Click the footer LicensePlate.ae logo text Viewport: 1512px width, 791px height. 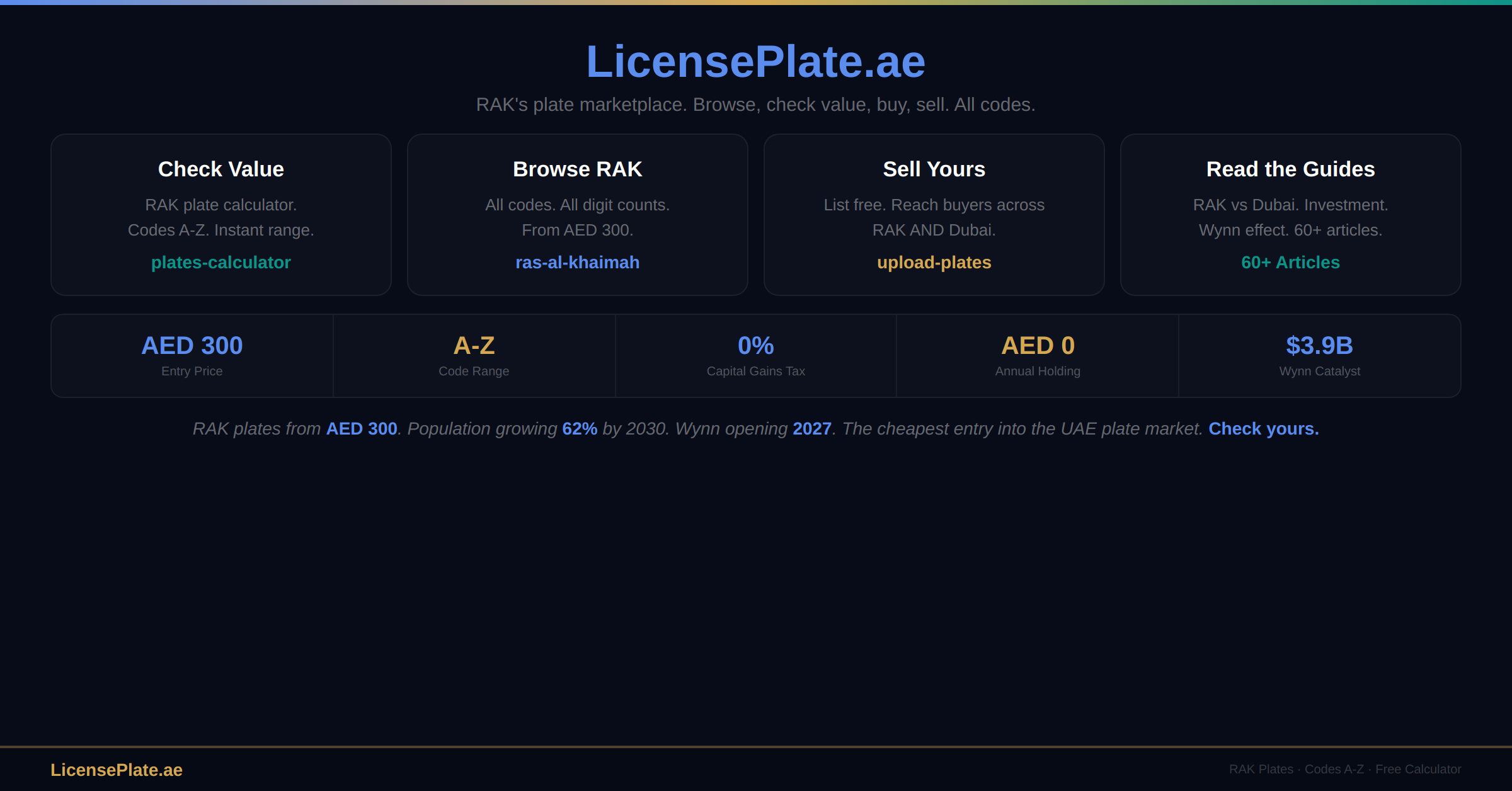tap(117, 770)
